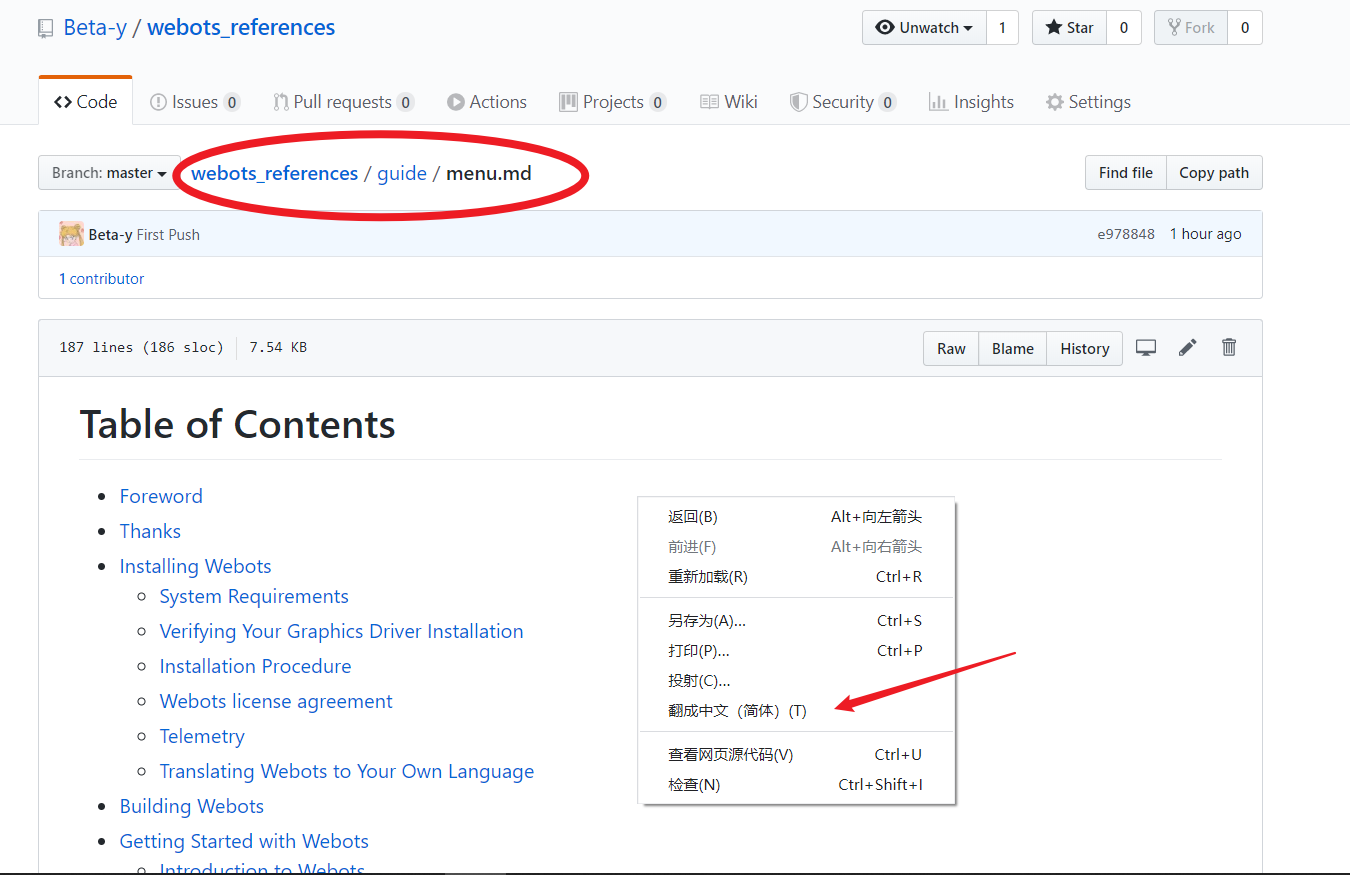Viewport: 1350px width, 875px height.
Task: Click Beta-y avatar in commit row
Action: [x=71, y=234]
